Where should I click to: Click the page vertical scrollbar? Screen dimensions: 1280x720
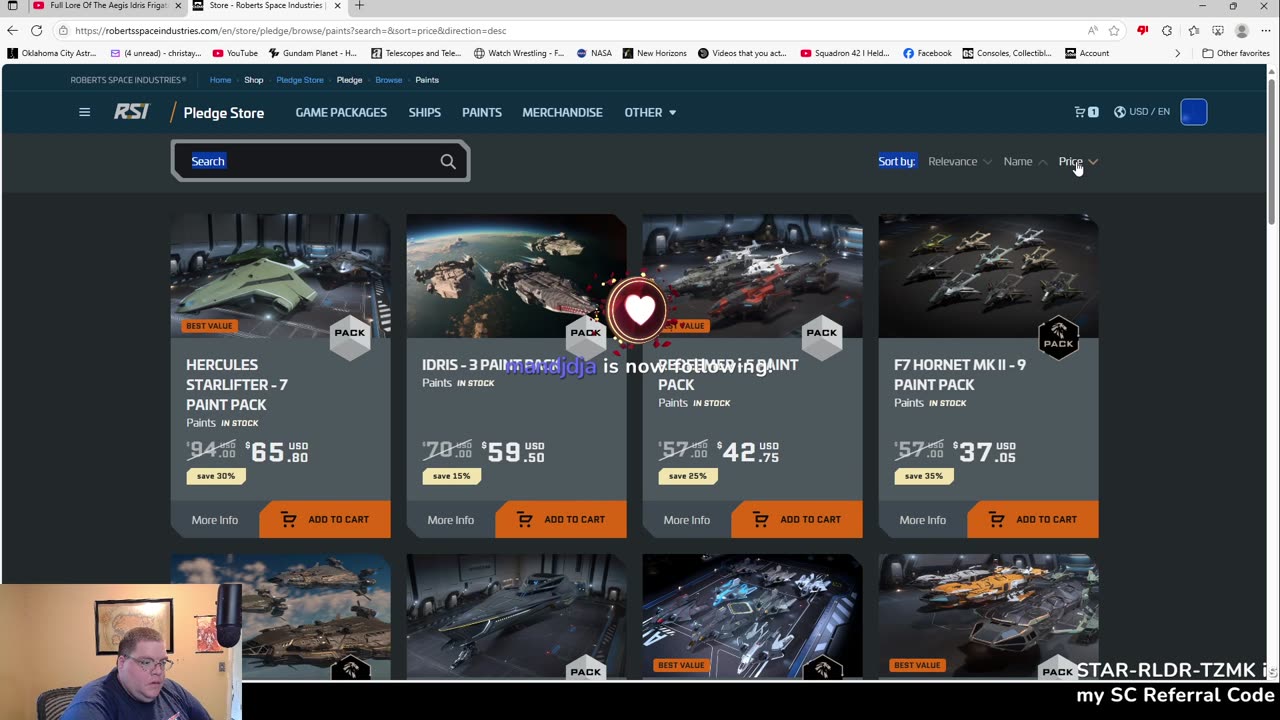click(1272, 150)
